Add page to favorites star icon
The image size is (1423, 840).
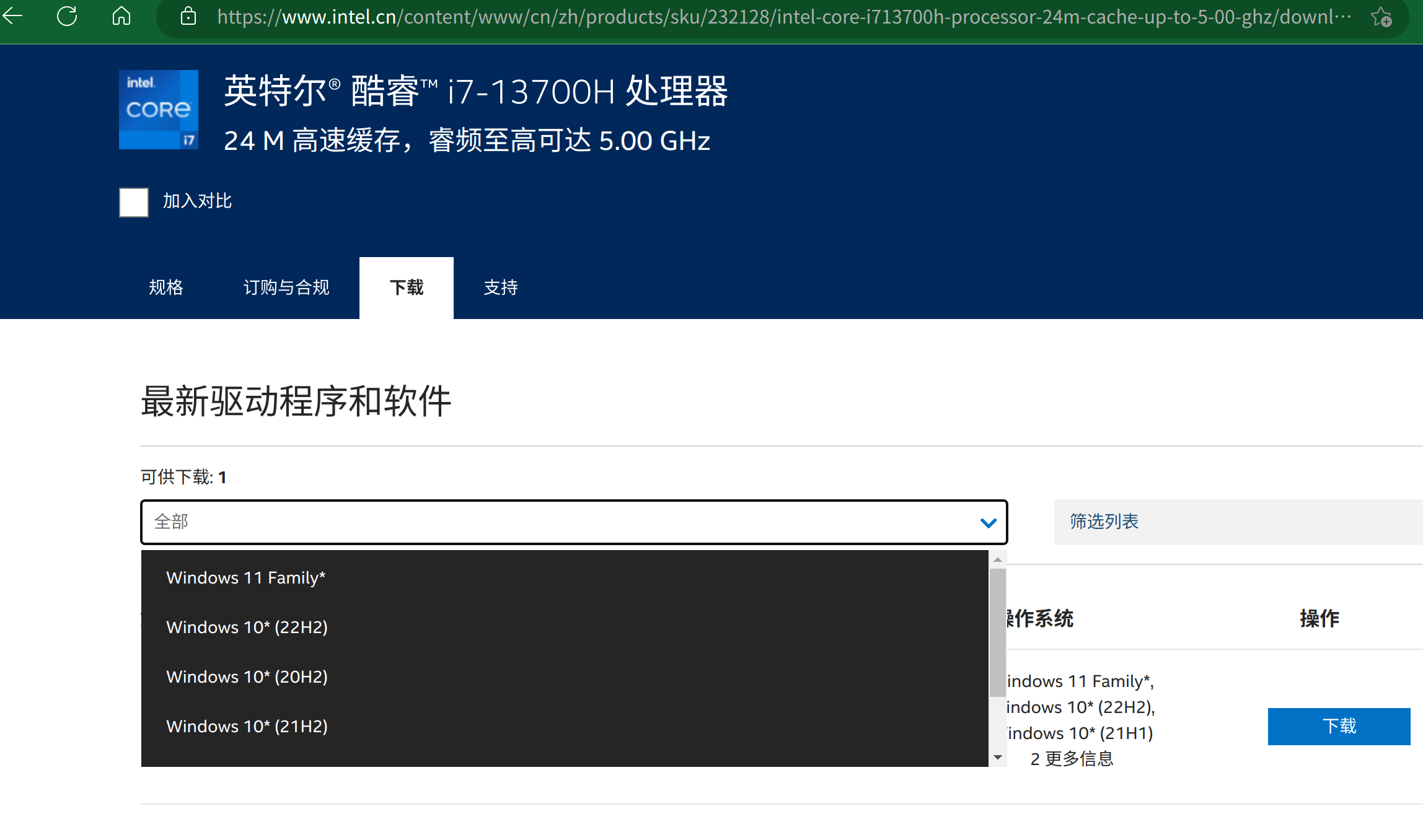tap(1381, 17)
